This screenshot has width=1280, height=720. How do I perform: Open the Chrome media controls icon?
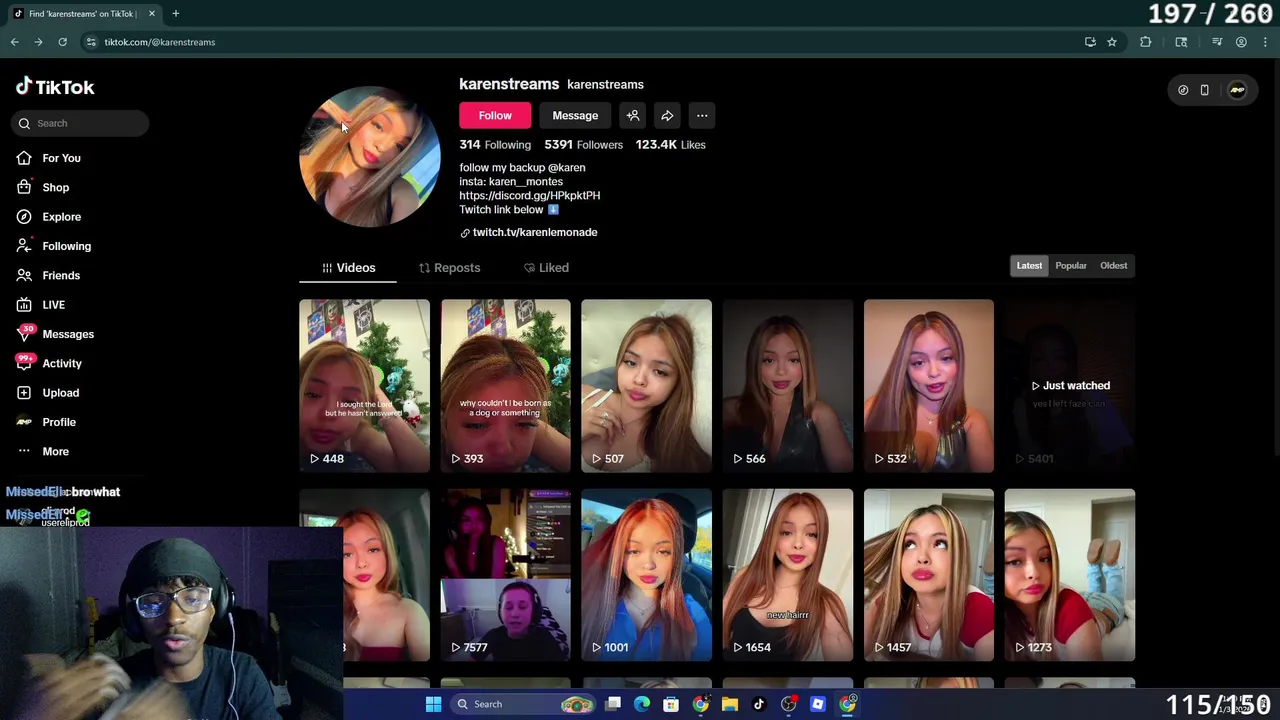point(1217,42)
